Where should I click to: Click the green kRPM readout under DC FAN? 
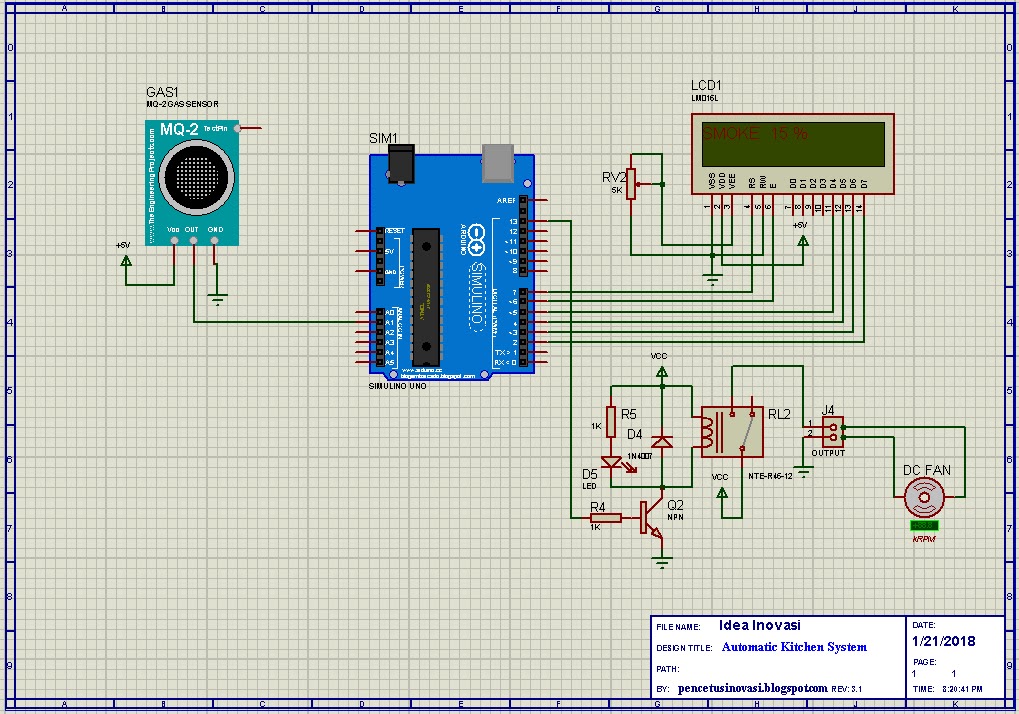[x=923, y=525]
